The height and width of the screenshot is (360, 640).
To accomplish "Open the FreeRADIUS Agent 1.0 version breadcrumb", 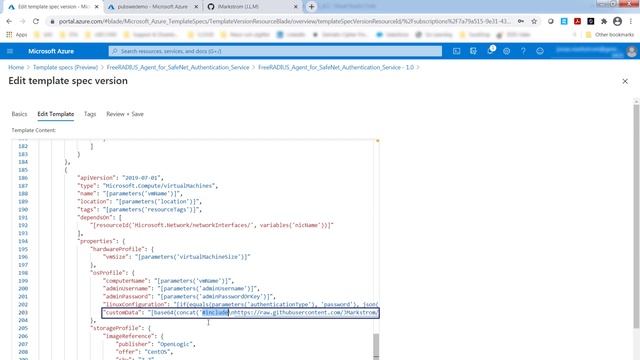I will coord(336,67).
